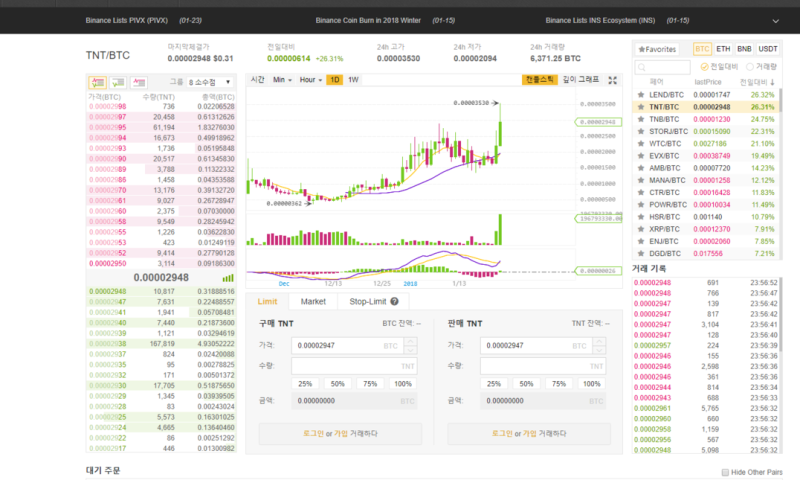Screen dimensions: 800x480
Task: Click the search magnifier in pair search
Action: [x=642, y=67]
